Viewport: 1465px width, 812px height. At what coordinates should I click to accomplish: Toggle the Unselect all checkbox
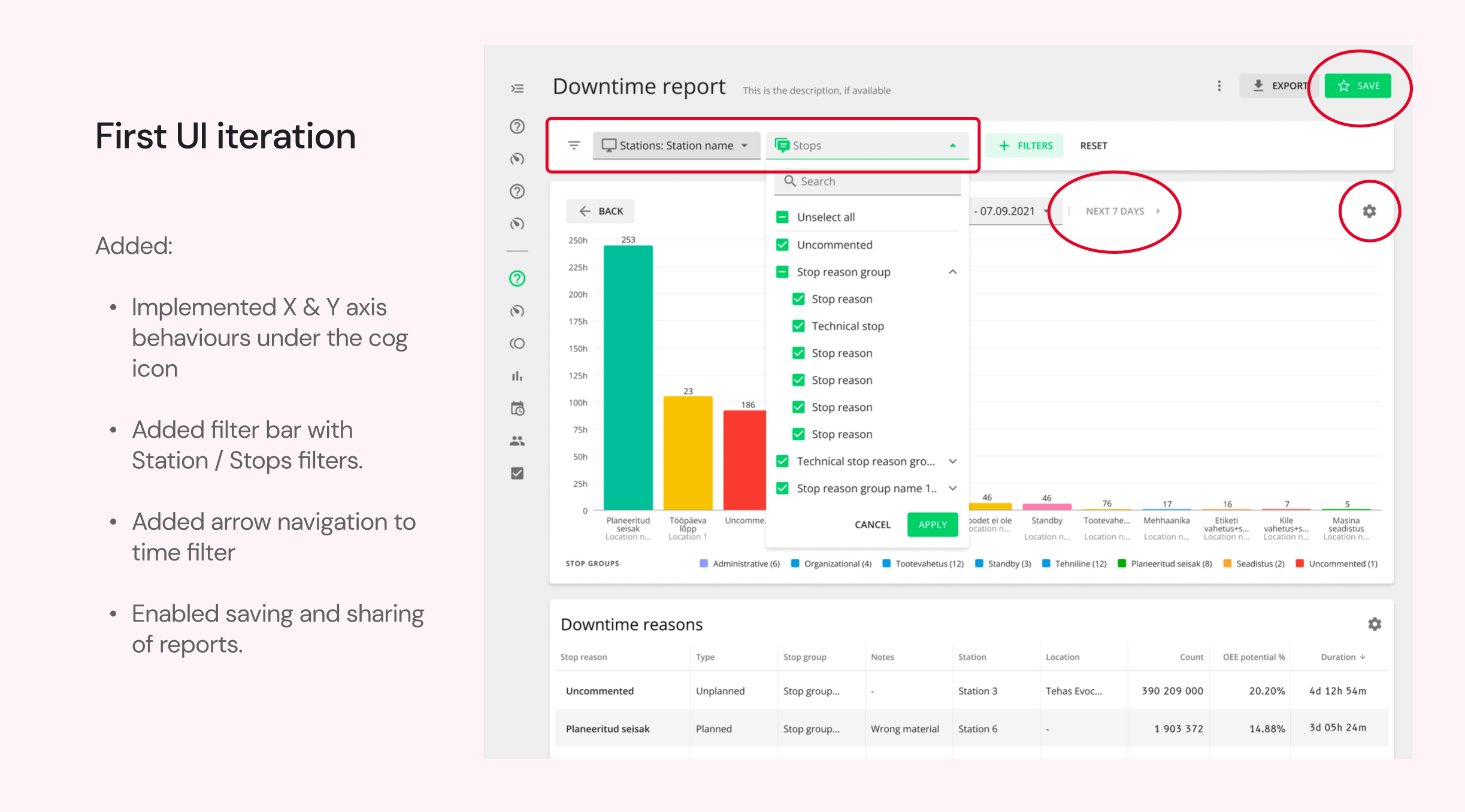[782, 217]
